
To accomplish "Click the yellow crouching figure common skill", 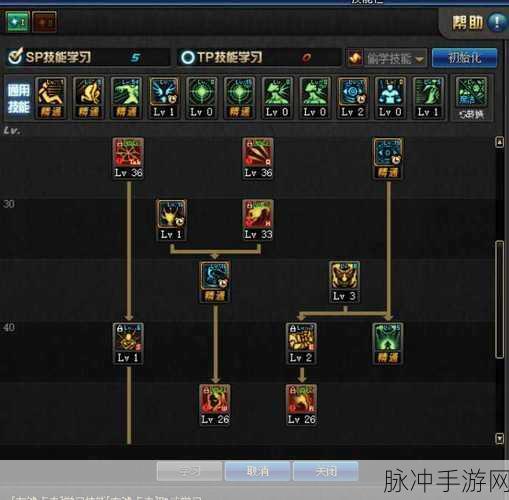I will pyautogui.click(x=51, y=98).
